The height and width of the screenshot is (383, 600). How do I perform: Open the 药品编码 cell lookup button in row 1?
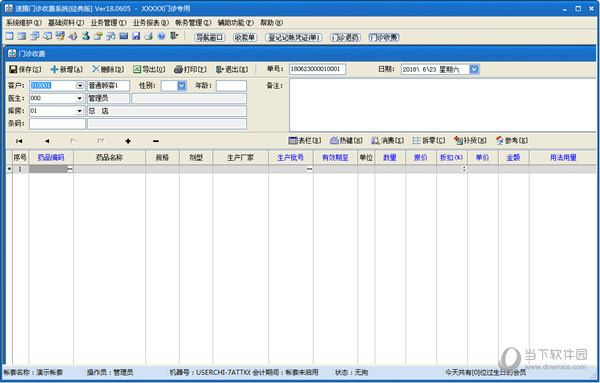pos(70,169)
